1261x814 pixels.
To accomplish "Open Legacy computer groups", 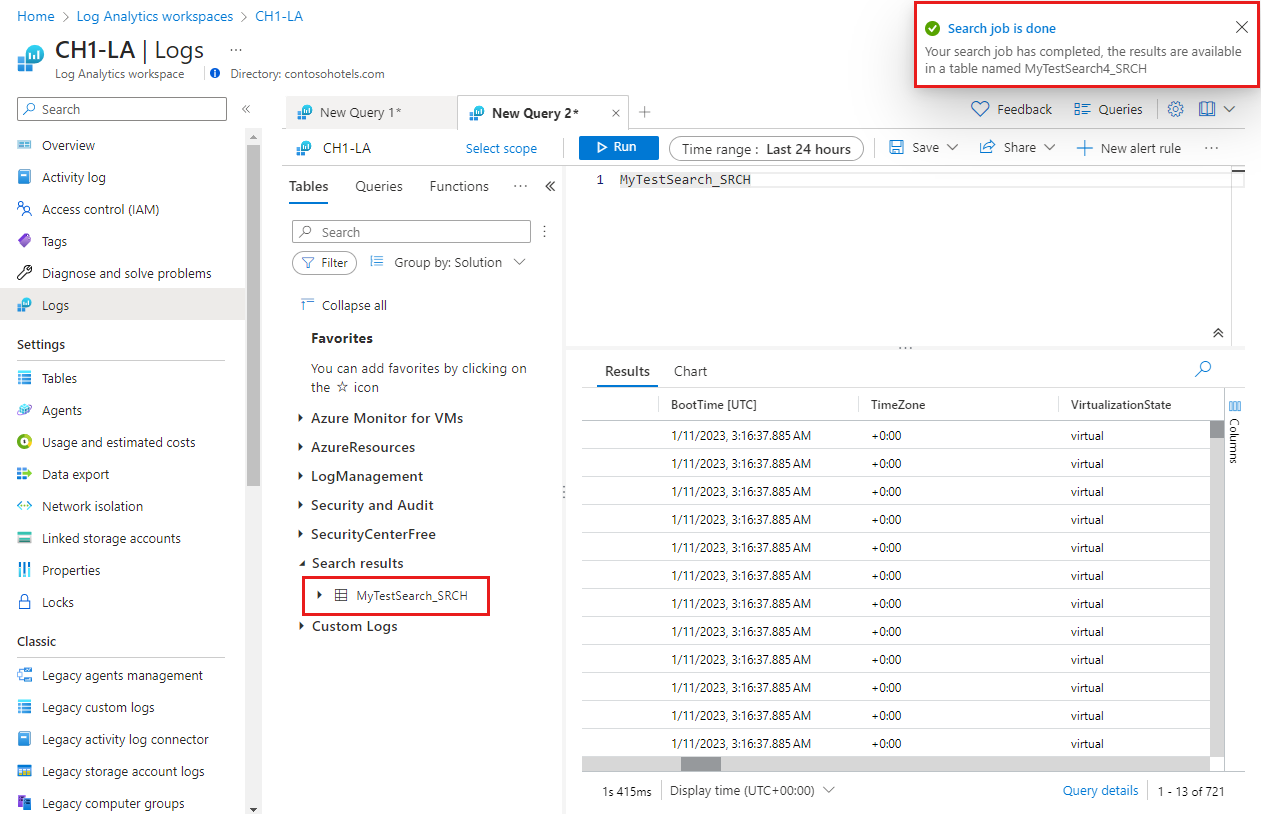I will coord(113,803).
